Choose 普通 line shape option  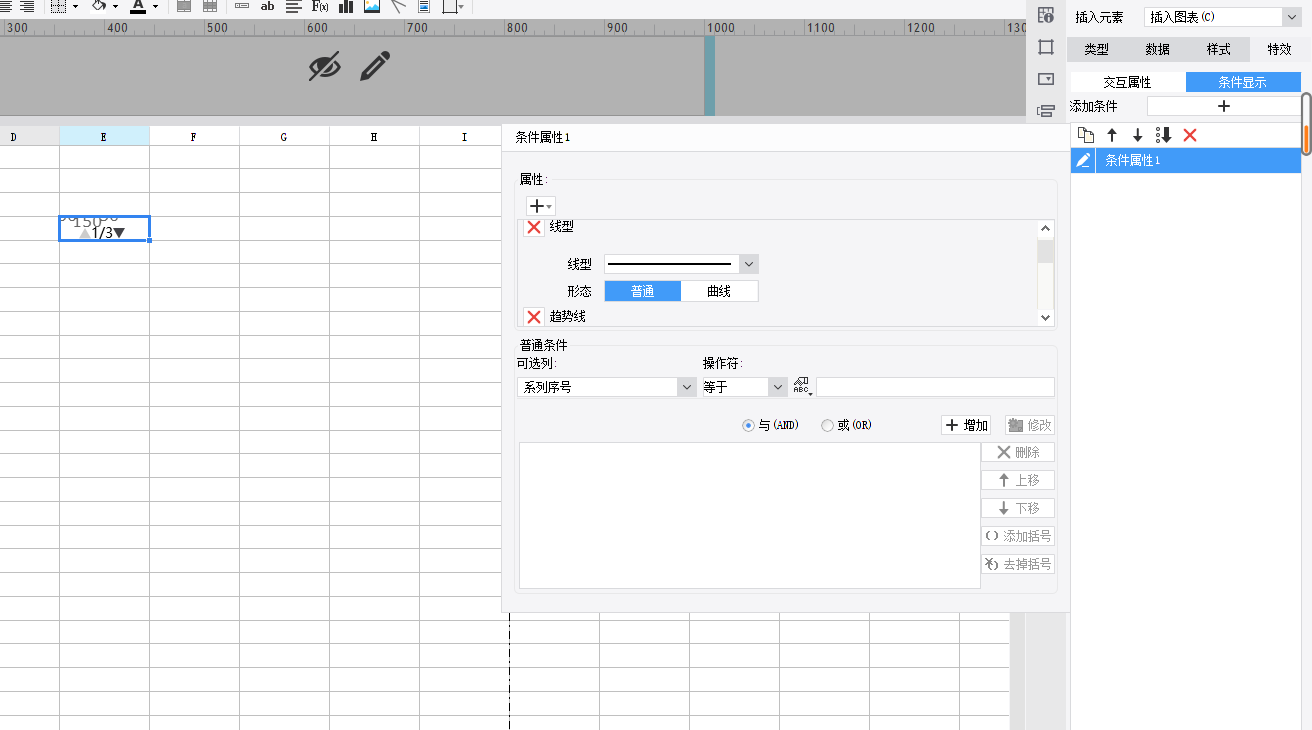tap(642, 291)
